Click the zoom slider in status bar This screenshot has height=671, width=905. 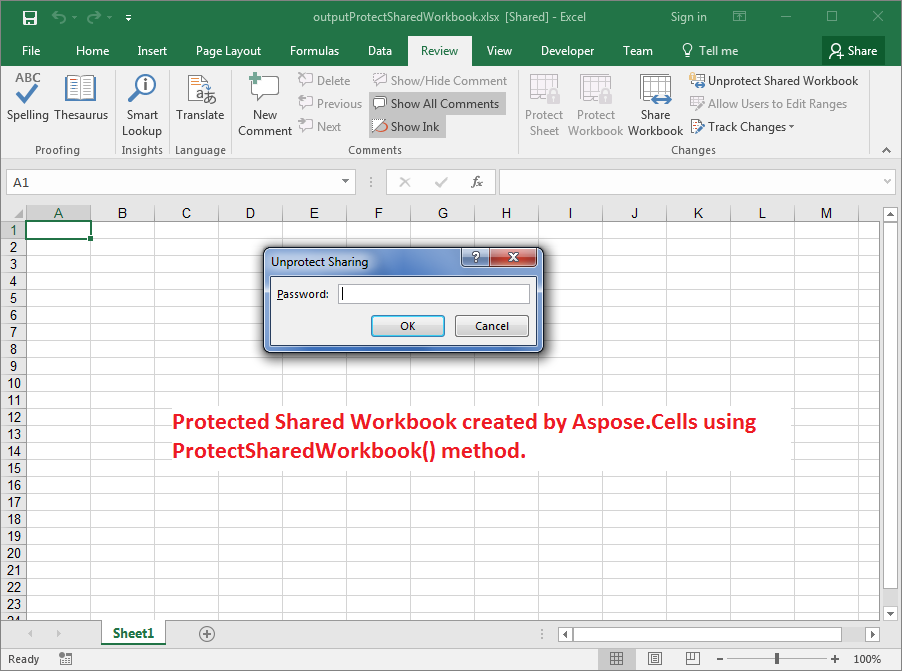777,659
